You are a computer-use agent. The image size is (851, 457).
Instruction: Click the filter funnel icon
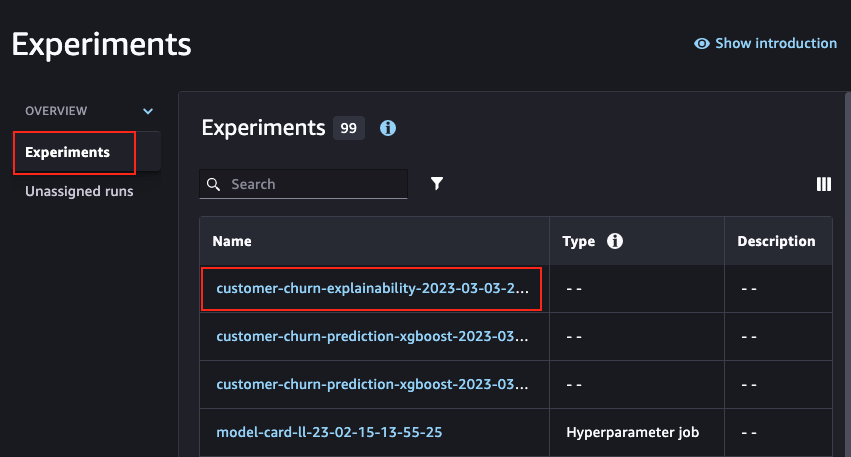(437, 183)
